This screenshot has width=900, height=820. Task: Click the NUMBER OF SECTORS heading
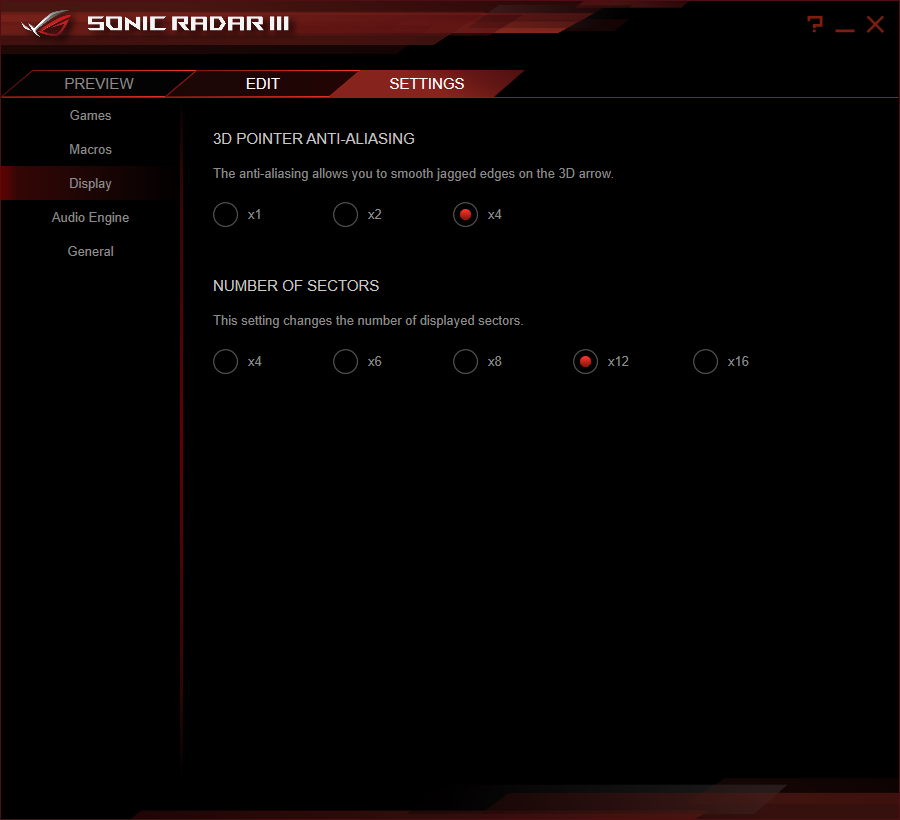coord(296,286)
